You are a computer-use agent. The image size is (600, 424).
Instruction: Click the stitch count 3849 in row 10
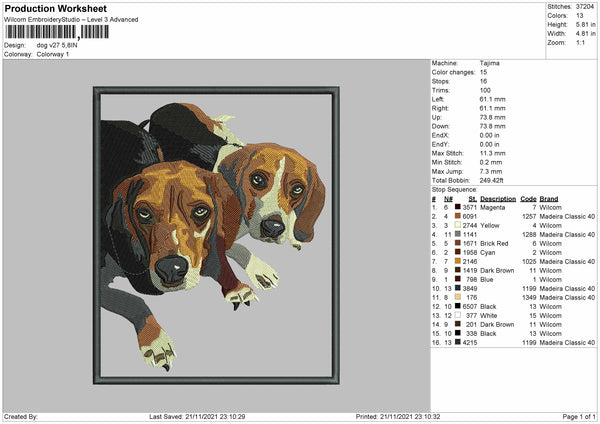(x=470, y=289)
